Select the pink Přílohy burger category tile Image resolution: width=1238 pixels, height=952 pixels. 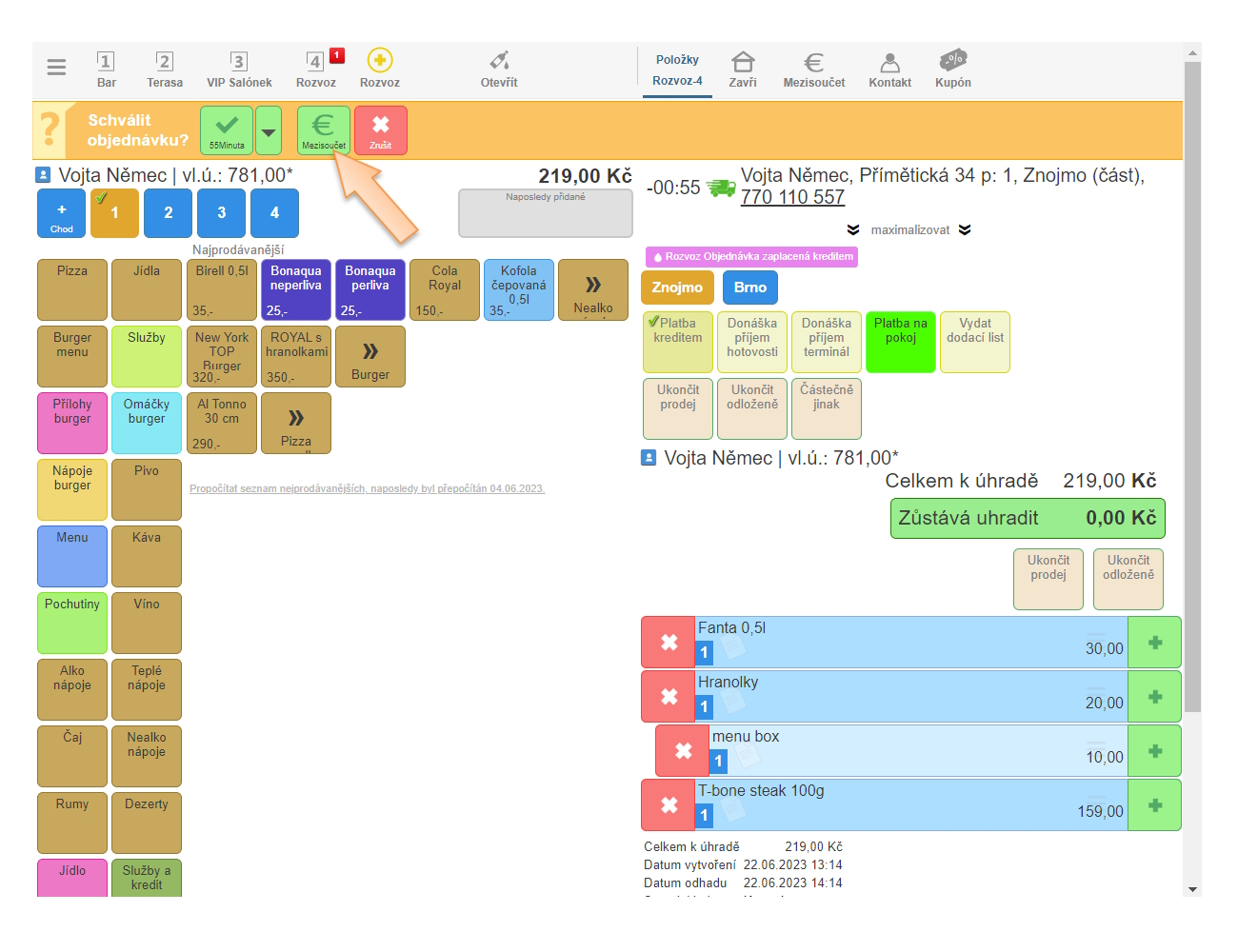[72, 423]
